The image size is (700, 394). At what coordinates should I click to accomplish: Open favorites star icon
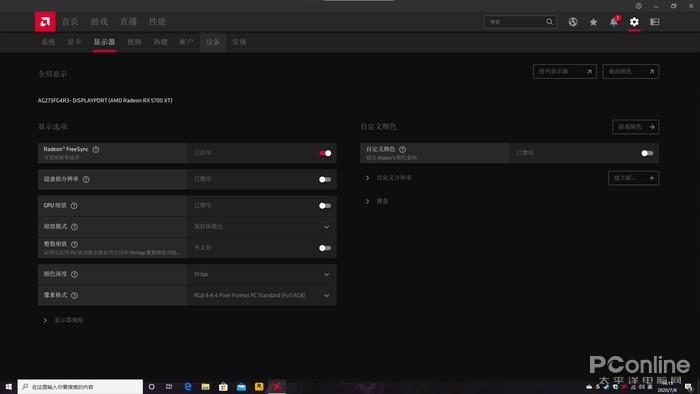593,22
